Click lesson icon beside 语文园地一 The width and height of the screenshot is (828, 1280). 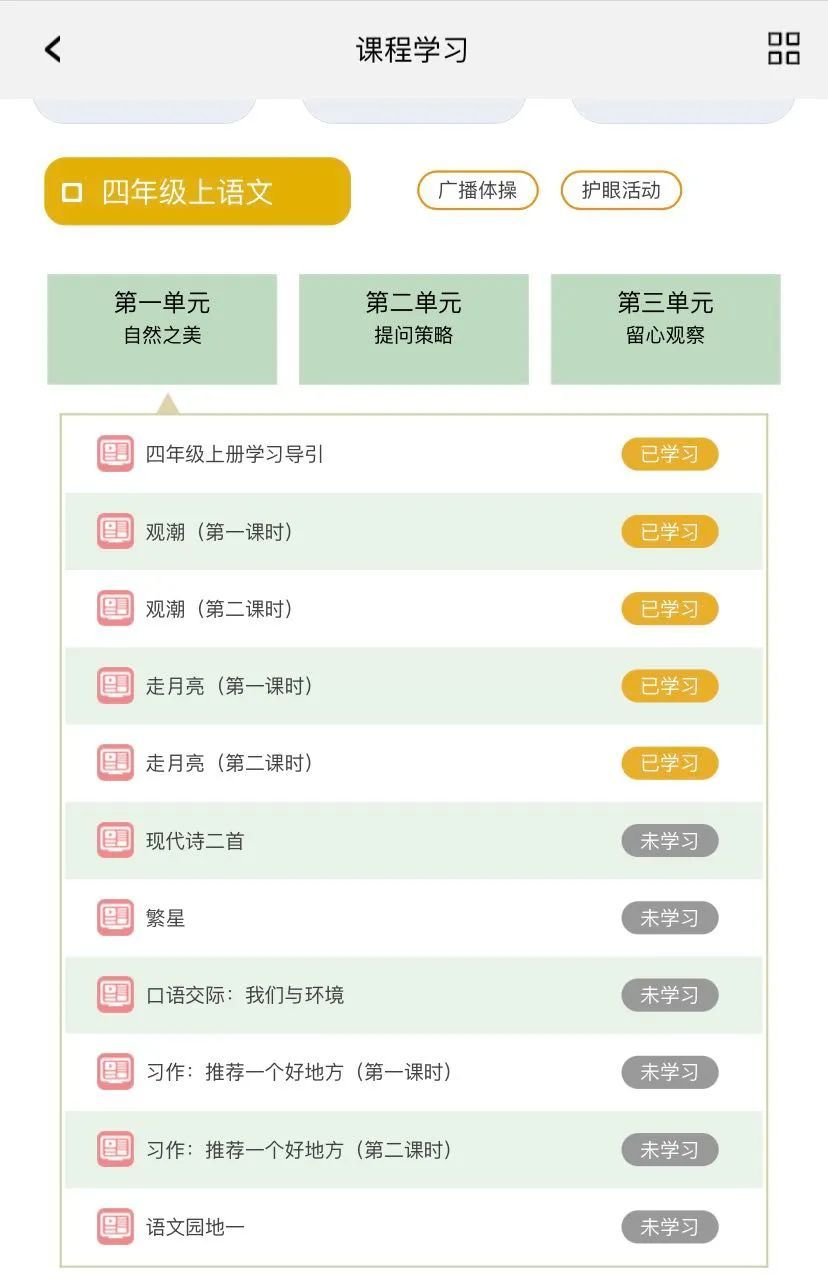pyautogui.click(x=115, y=1226)
